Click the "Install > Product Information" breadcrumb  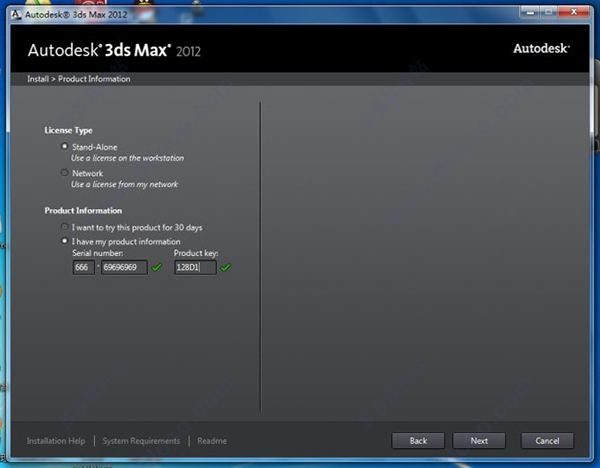(78, 79)
